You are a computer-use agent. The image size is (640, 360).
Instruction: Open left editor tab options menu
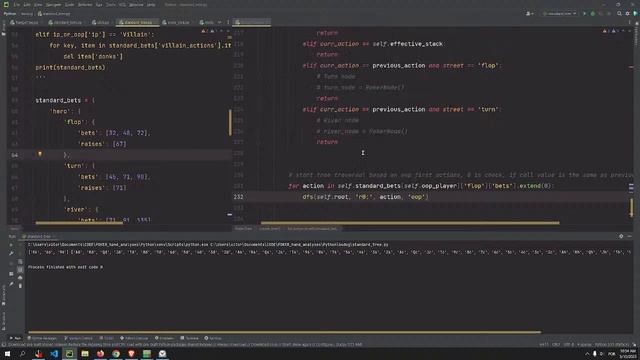(228, 22)
